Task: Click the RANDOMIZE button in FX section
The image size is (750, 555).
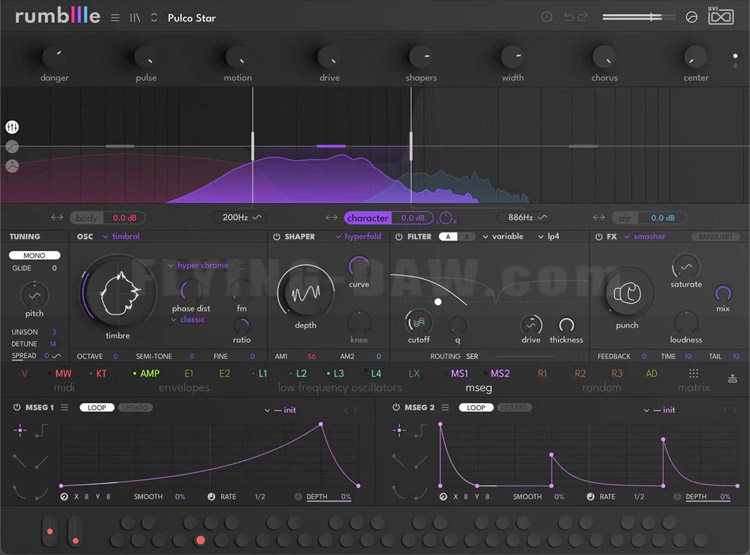Action: [716, 237]
